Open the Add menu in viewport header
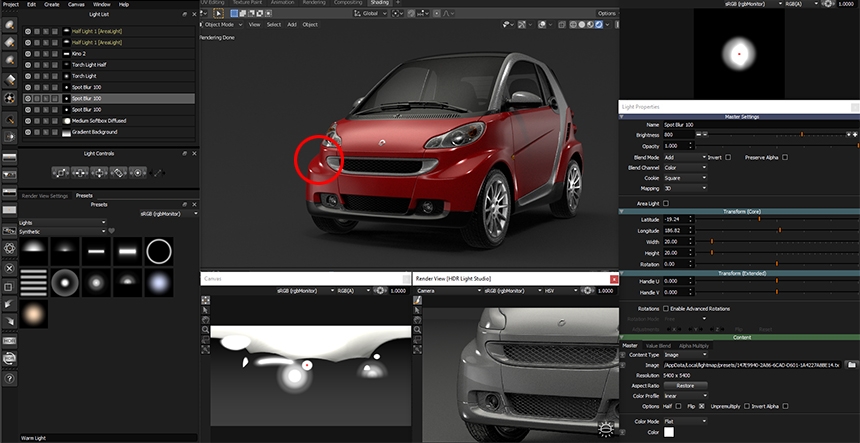Screen dimensions: 860x443 point(292,25)
